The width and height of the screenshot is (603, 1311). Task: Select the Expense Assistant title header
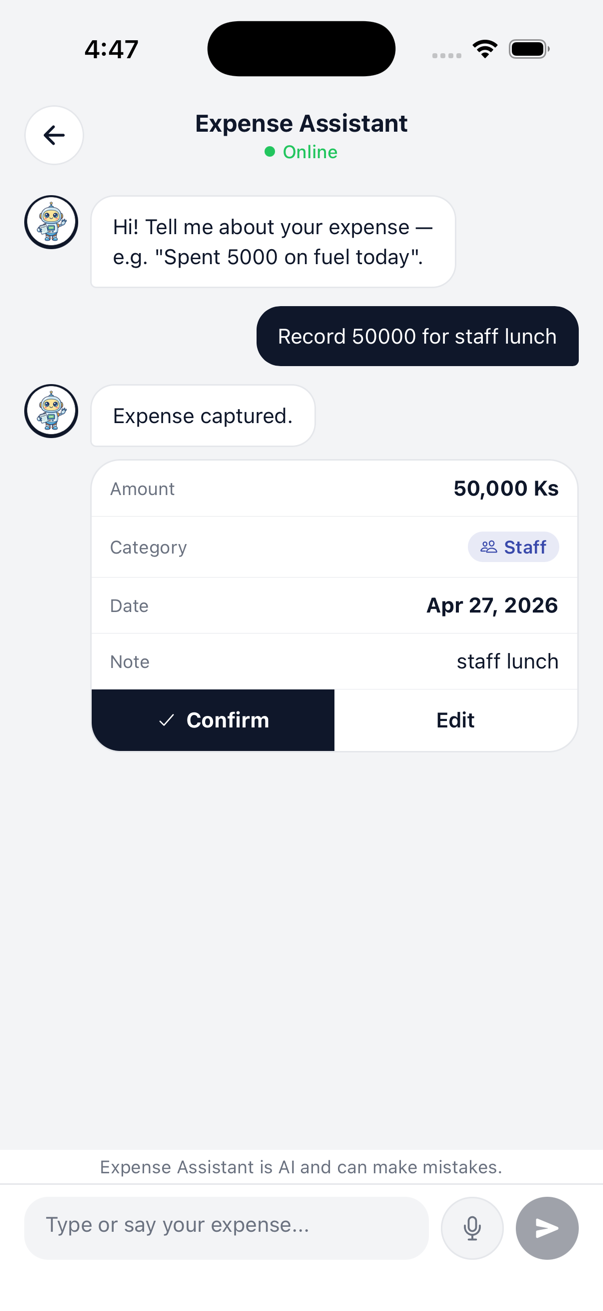301,123
